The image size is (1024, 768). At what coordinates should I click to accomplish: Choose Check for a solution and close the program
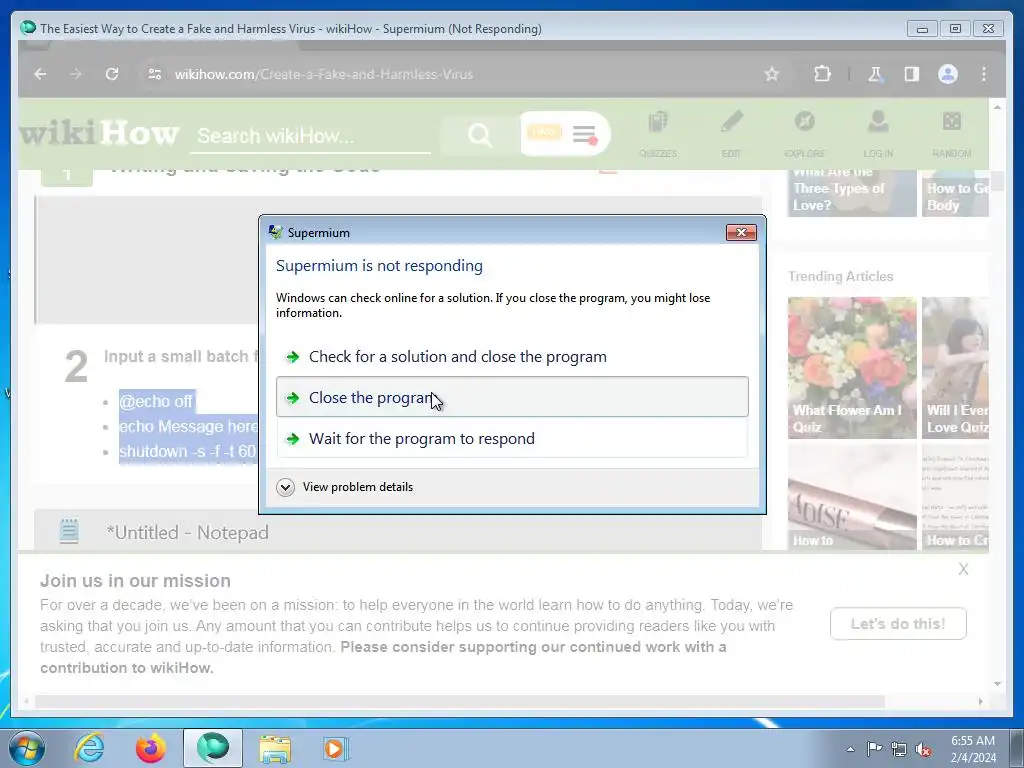[512, 357]
